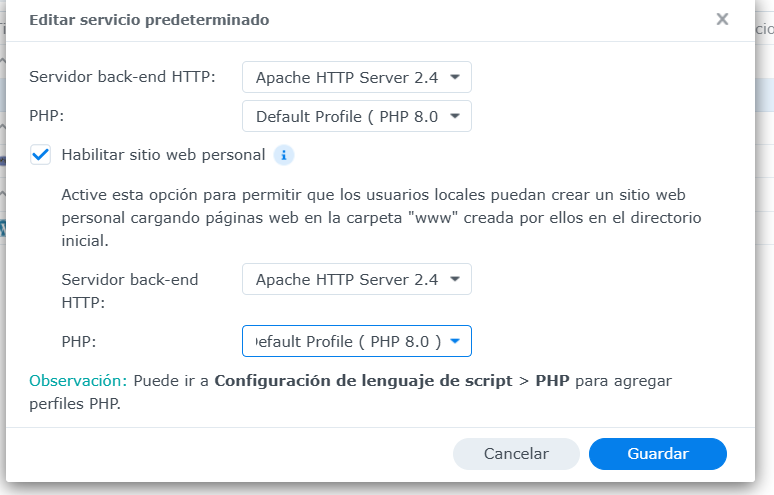The height and width of the screenshot is (495, 774).
Task: Click the info icon beside Habilitar sitio web personal
Action: (284, 155)
